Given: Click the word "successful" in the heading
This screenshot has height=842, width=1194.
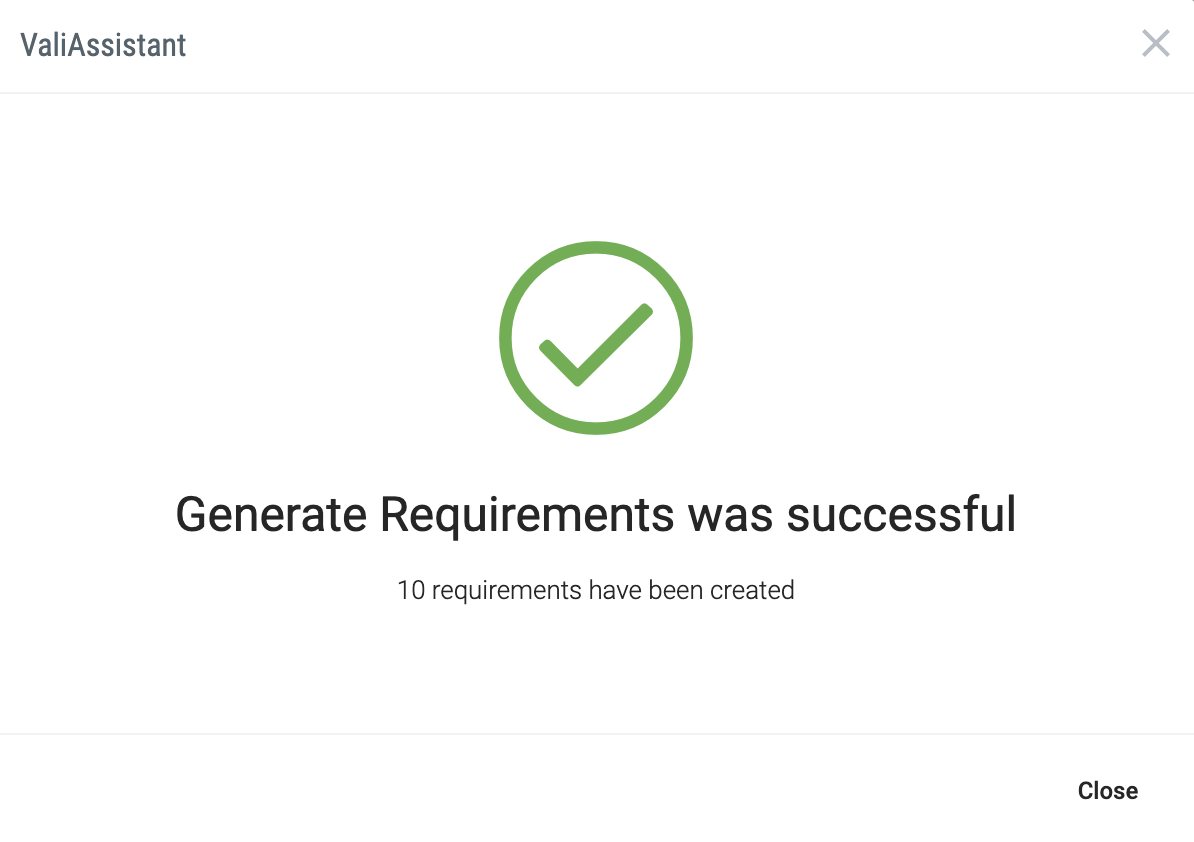Looking at the screenshot, I should click(902, 515).
